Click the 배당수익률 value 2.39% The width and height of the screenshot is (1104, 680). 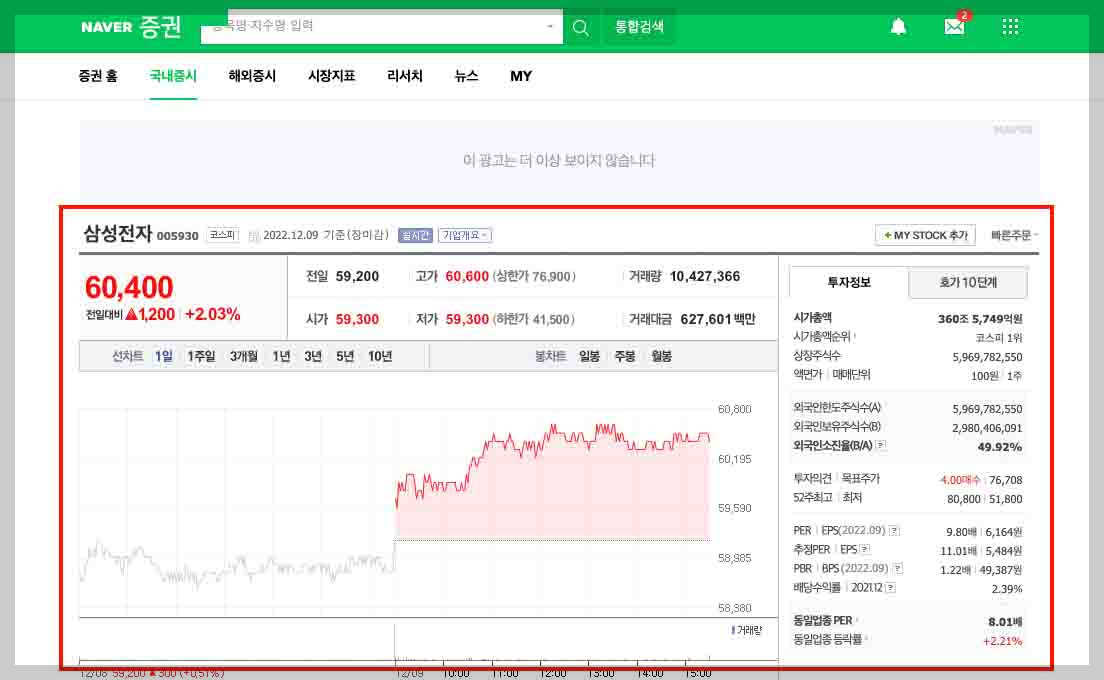(1007, 588)
